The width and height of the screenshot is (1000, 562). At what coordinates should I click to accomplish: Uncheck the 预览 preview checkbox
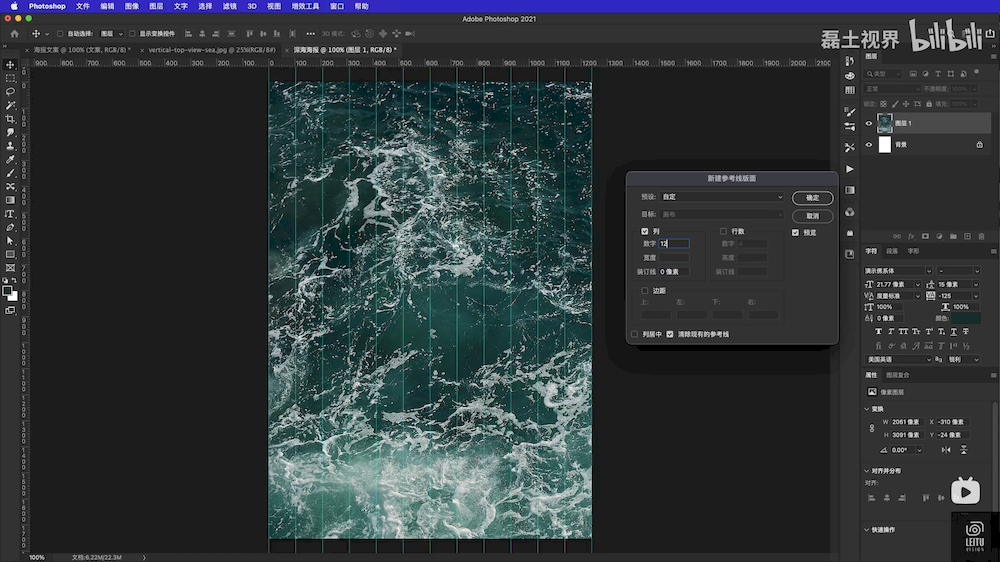(x=795, y=232)
